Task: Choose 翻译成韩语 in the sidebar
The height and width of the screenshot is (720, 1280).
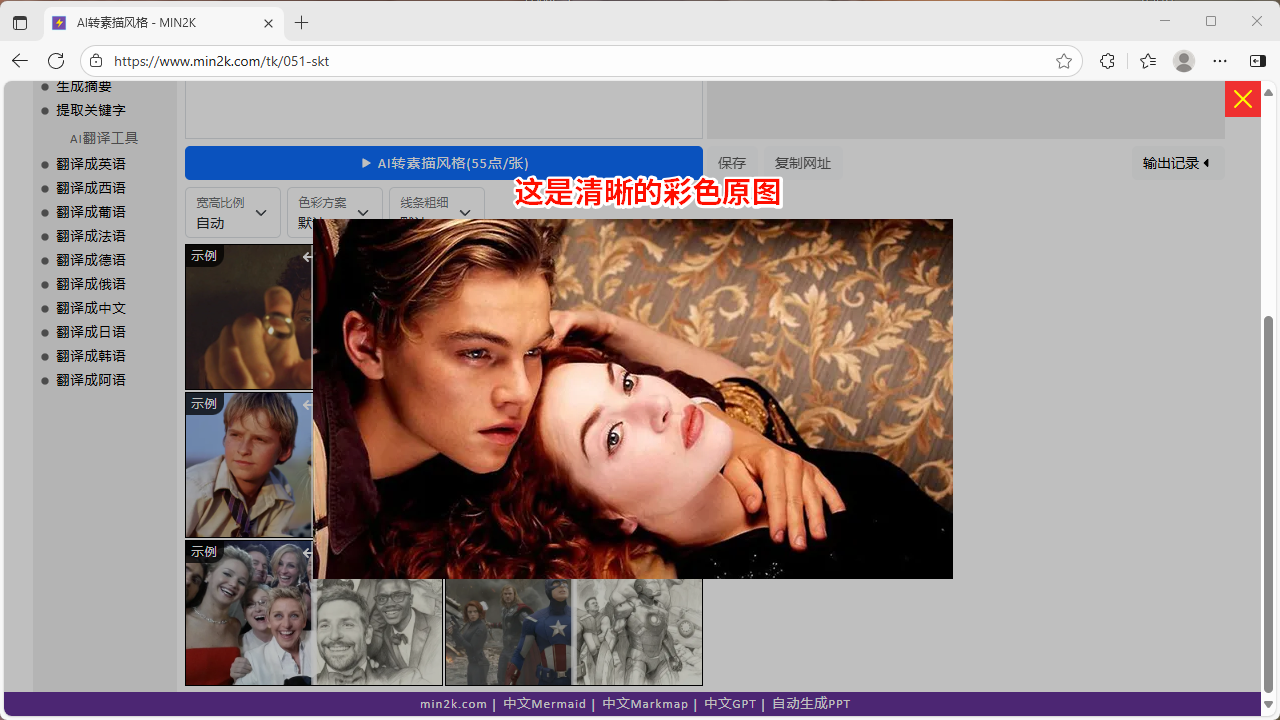Action: click(x=91, y=356)
